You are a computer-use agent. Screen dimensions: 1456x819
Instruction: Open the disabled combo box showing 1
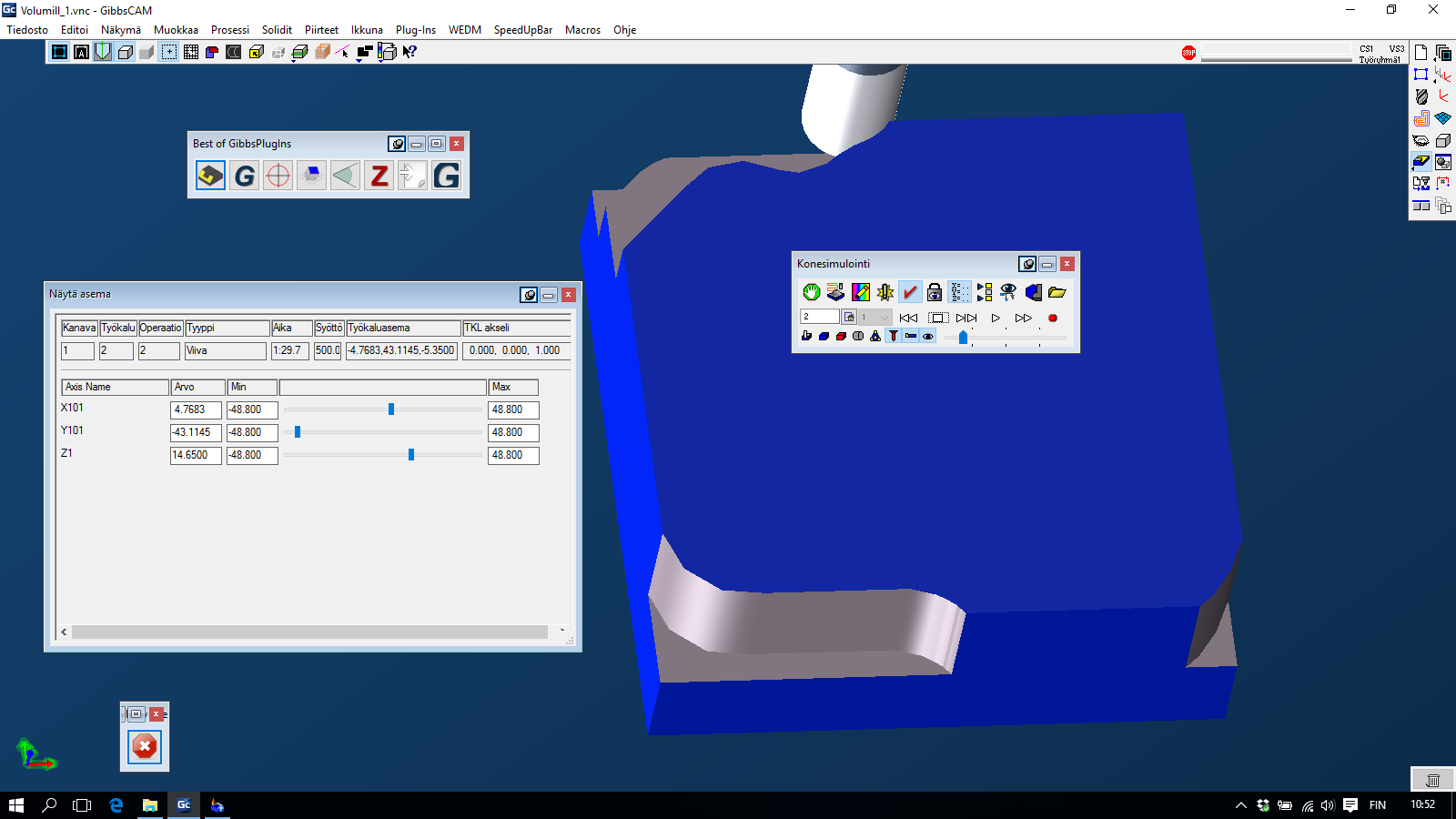click(x=875, y=317)
